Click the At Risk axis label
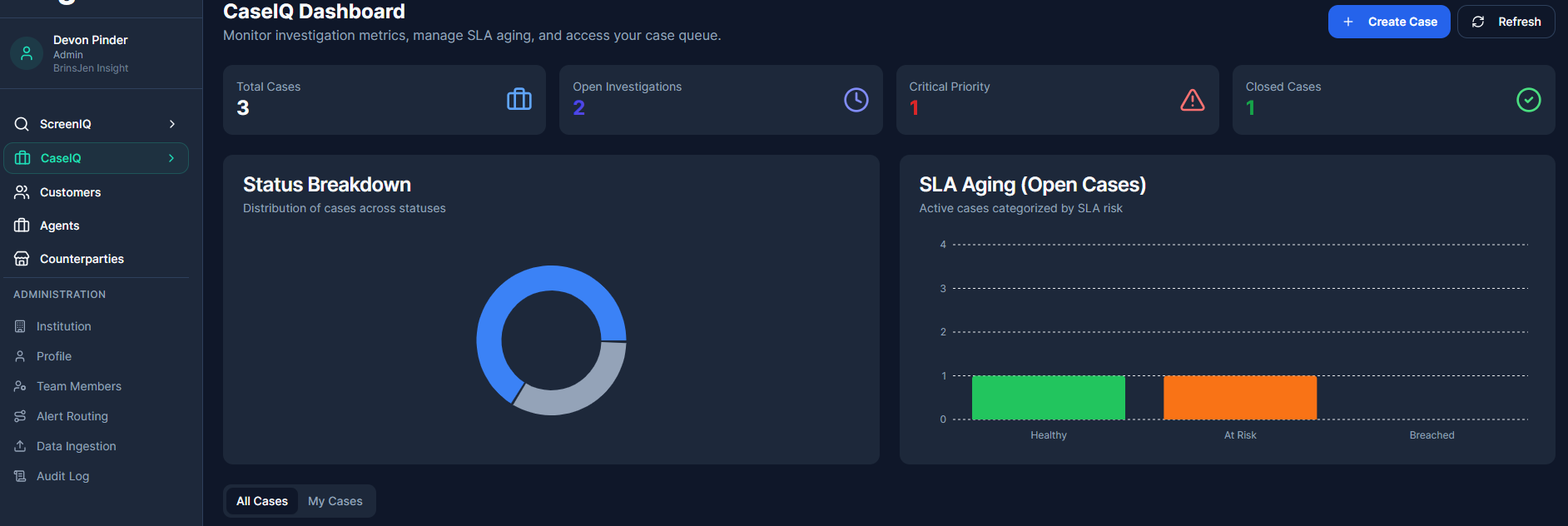The width and height of the screenshot is (1568, 526). (1240, 435)
